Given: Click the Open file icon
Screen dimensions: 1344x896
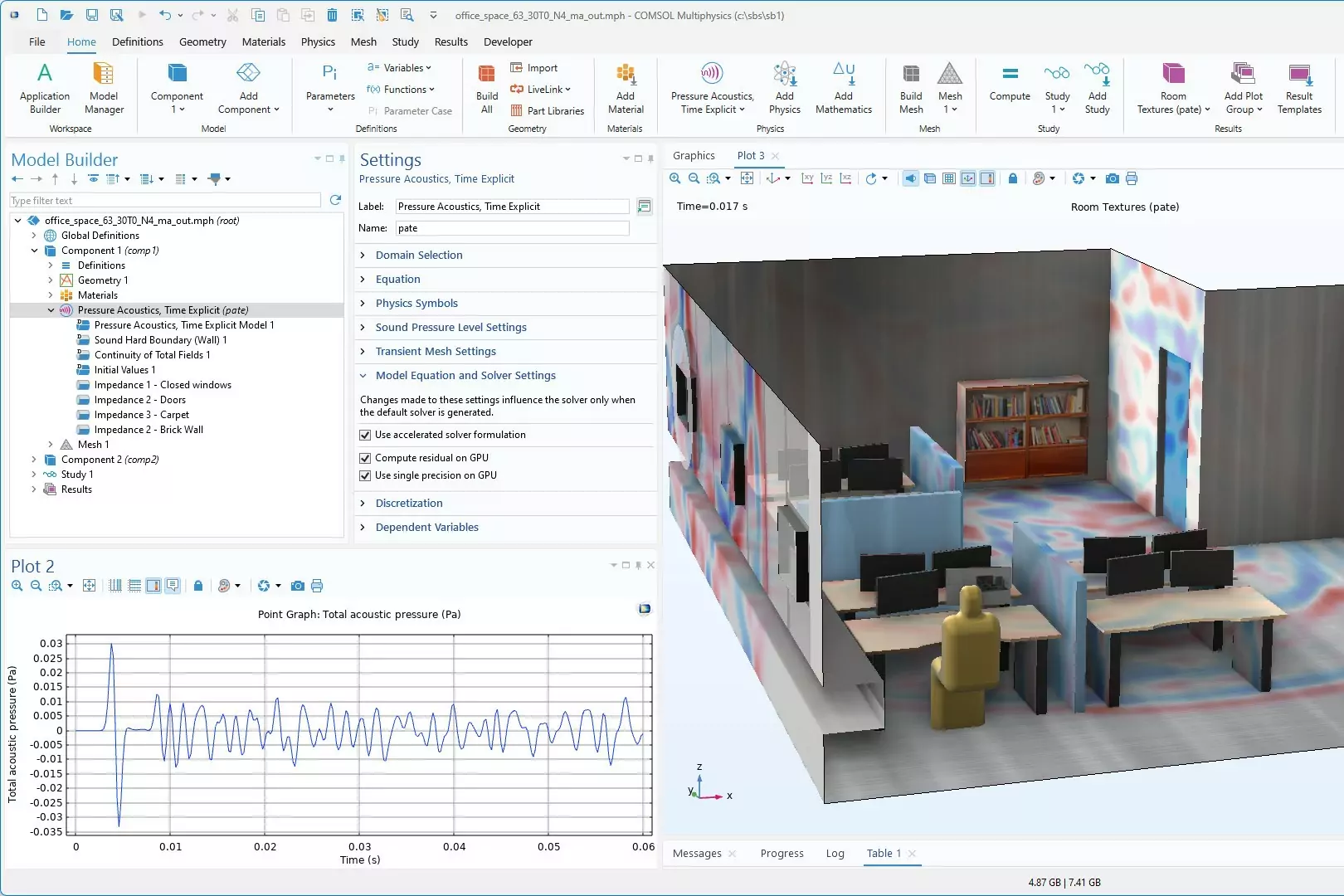Looking at the screenshot, I should [x=67, y=15].
